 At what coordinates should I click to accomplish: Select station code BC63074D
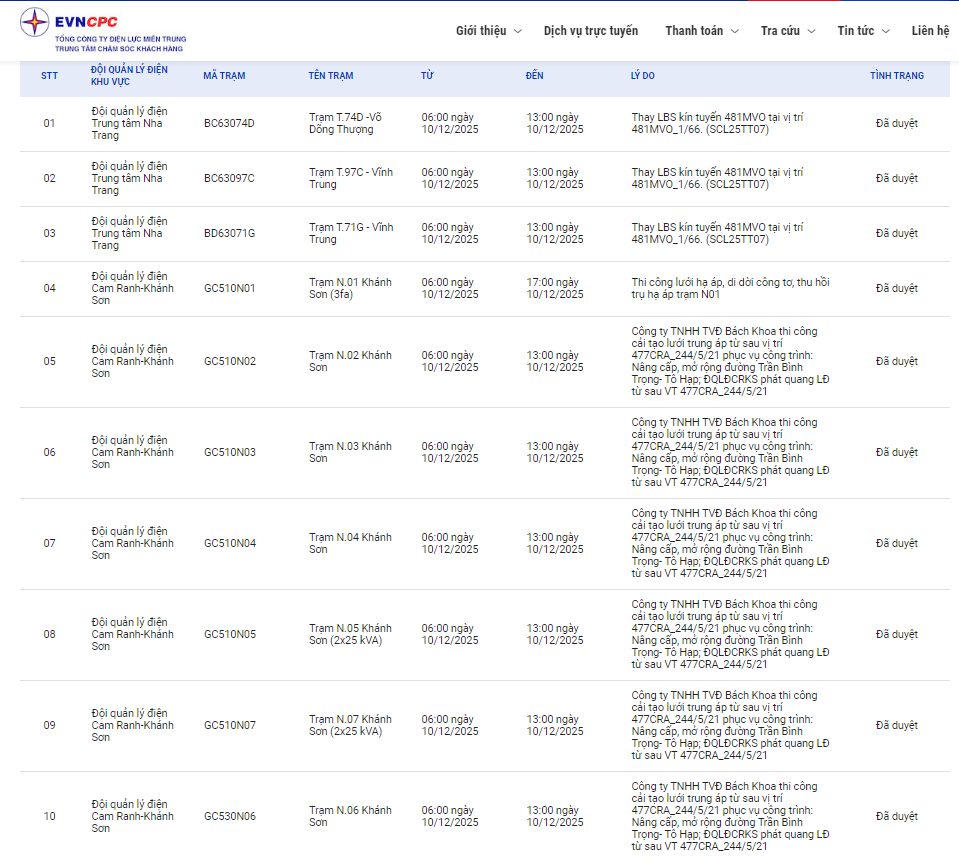(229, 124)
